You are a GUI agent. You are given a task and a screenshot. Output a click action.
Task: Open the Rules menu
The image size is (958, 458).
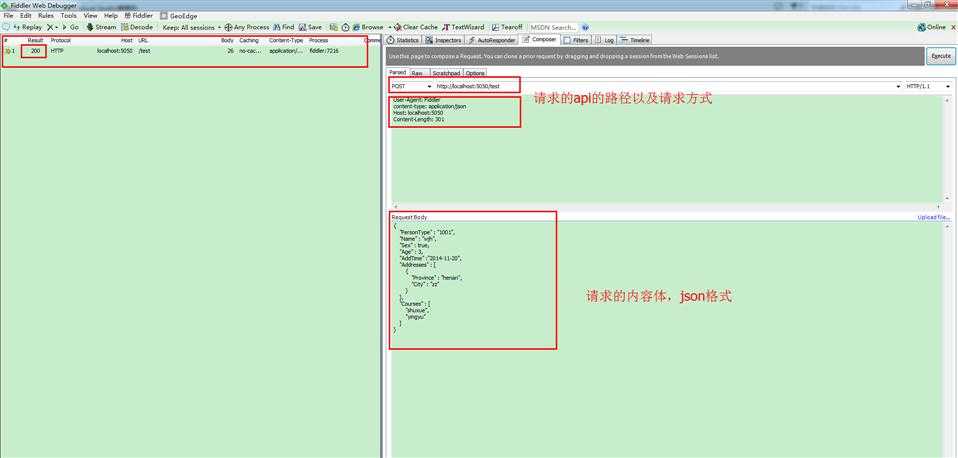coord(46,16)
